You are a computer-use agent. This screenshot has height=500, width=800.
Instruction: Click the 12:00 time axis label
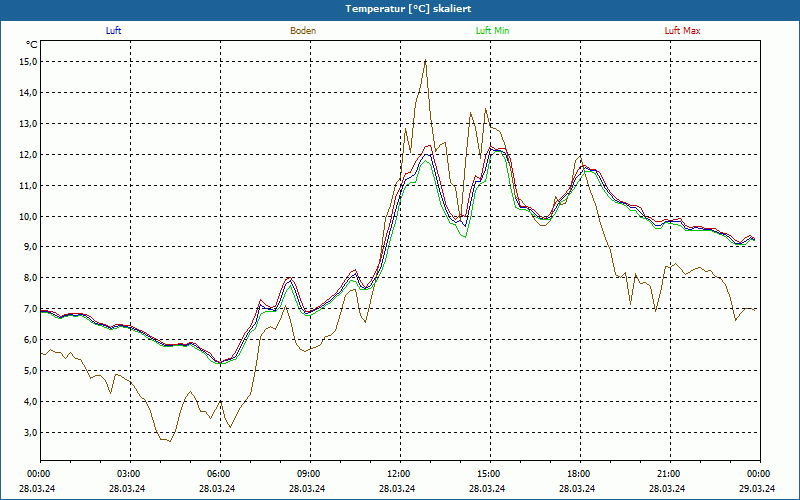(398, 474)
